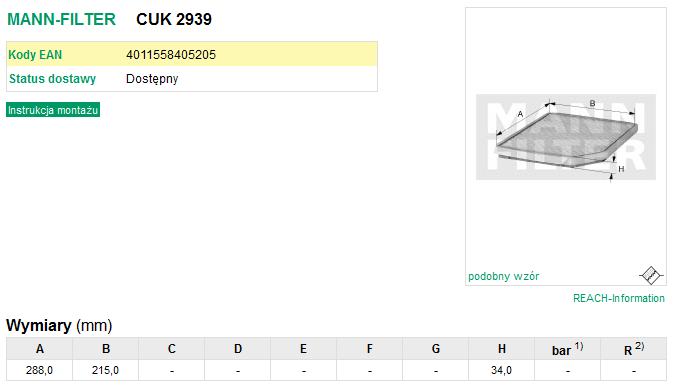Select the 288,0 dimension value
The image size is (674, 388).
tap(39, 370)
